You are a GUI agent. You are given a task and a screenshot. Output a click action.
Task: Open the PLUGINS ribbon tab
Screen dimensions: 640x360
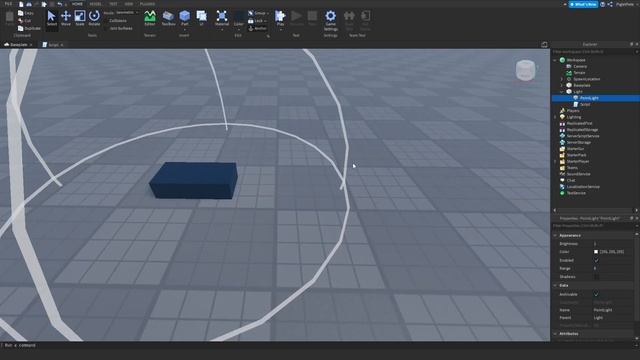pos(147,4)
